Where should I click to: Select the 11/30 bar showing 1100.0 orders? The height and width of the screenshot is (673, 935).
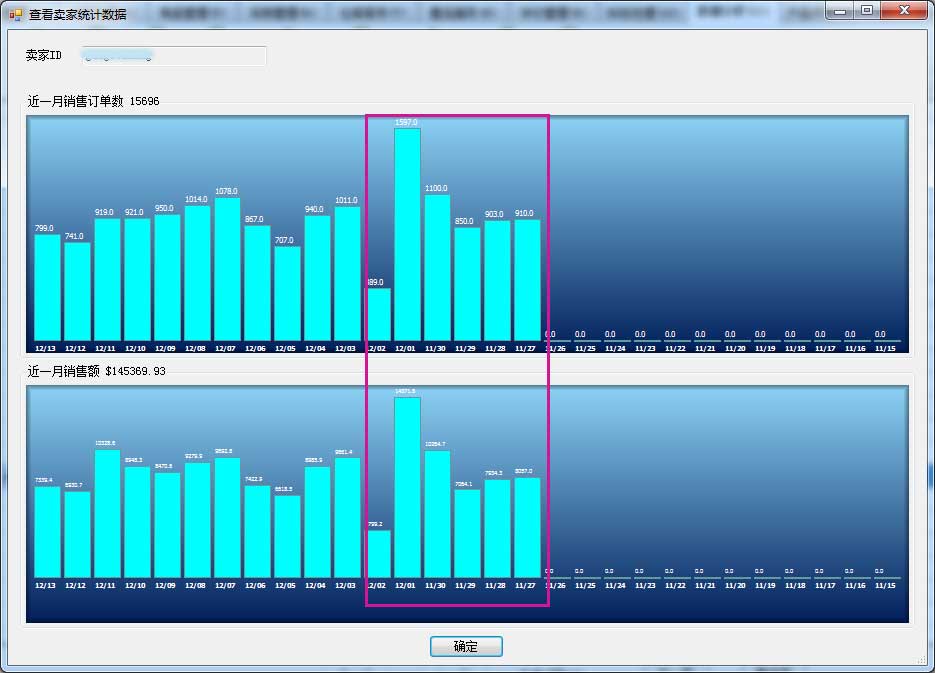tap(437, 267)
